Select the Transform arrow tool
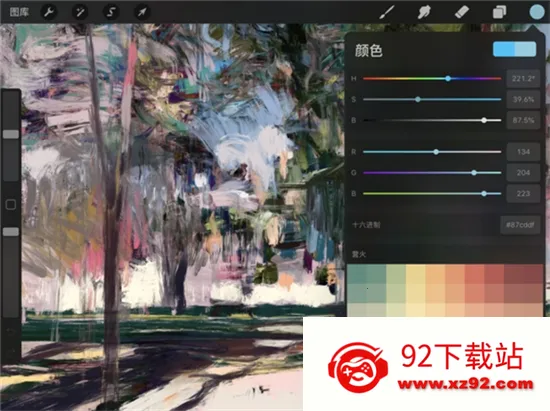This screenshot has width=550, height=411. point(142,12)
